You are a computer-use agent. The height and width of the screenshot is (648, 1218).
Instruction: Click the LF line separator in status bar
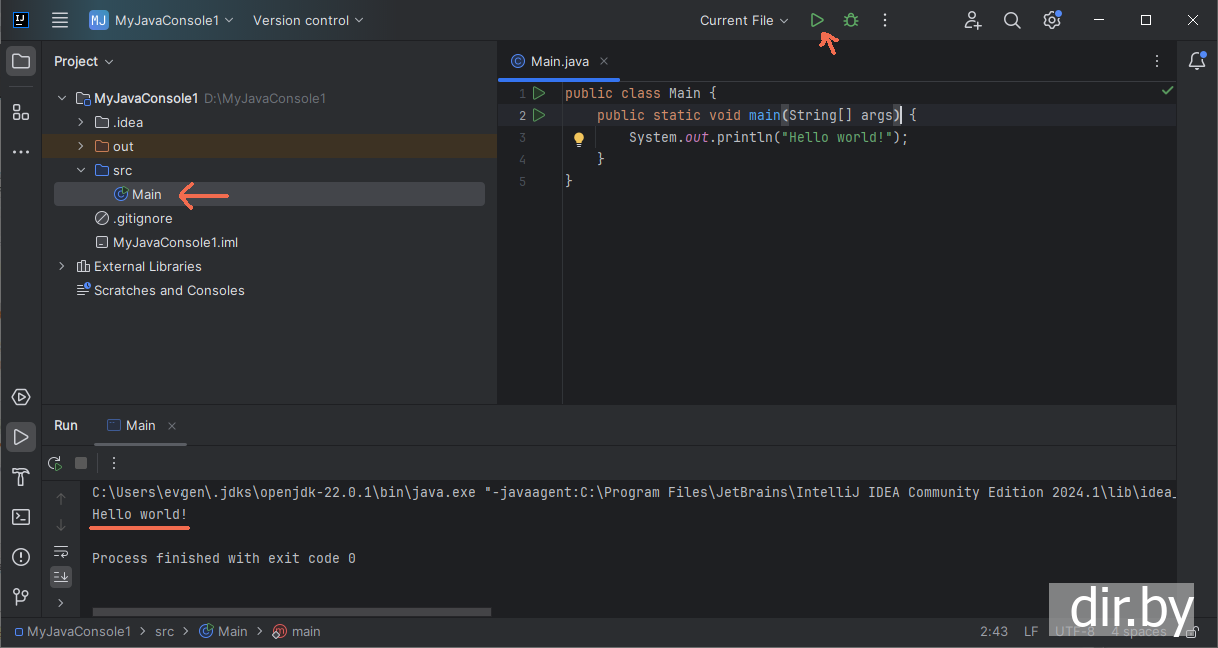coord(1030,631)
